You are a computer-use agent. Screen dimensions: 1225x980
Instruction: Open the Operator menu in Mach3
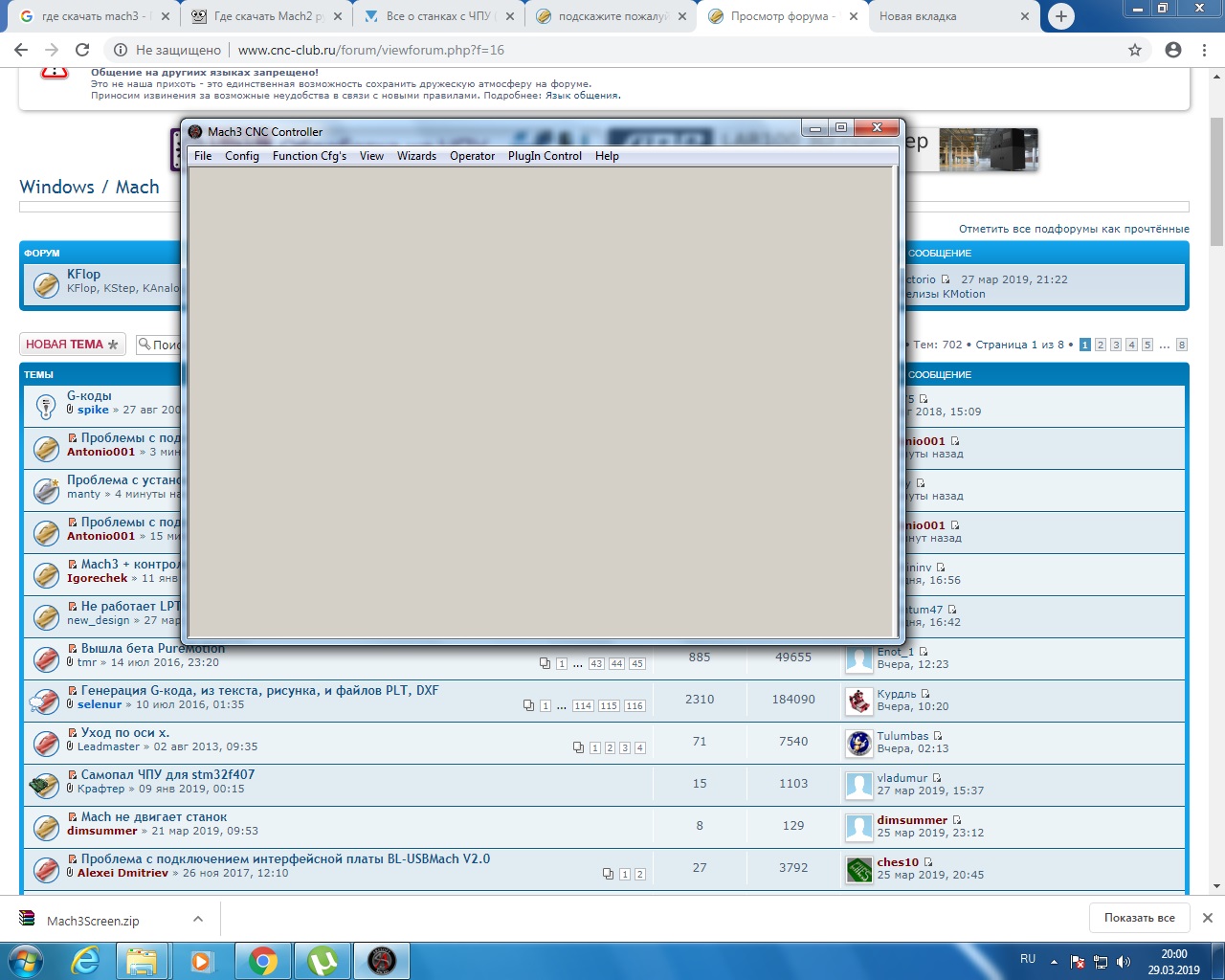tap(473, 156)
